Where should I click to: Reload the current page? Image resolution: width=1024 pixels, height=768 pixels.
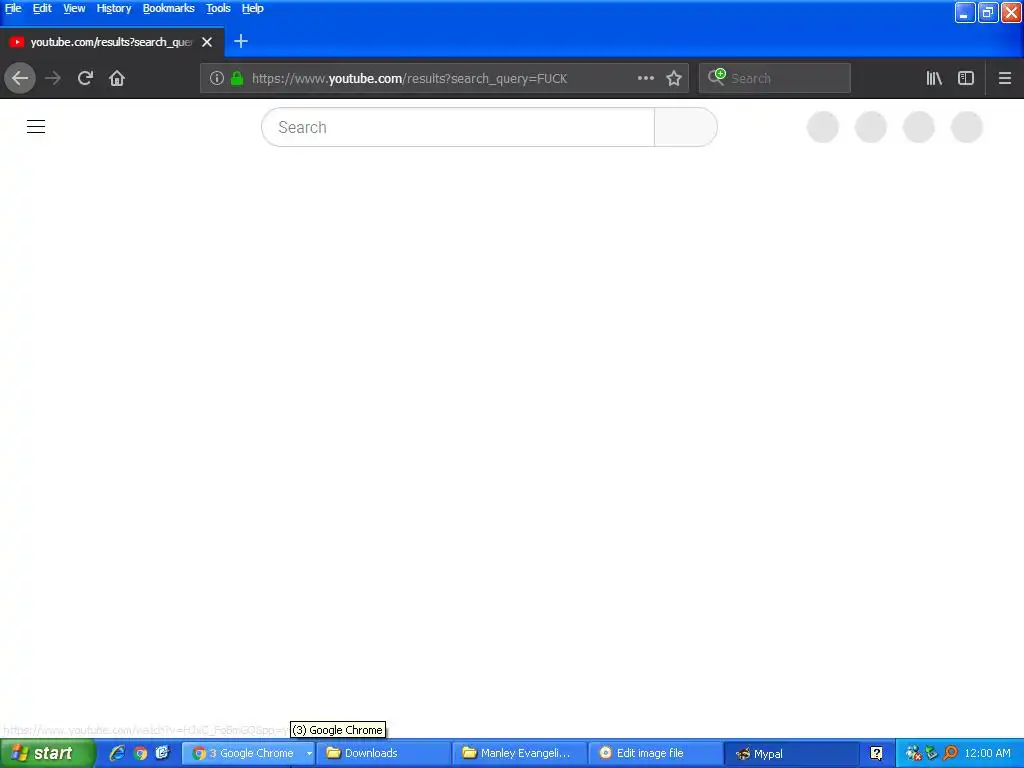click(85, 78)
